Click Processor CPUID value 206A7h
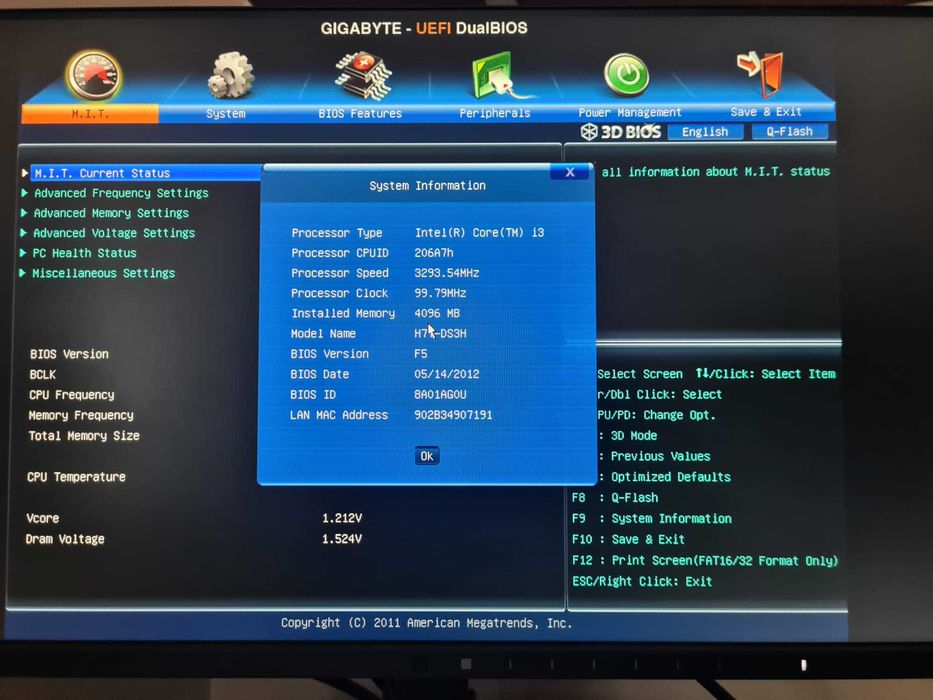This screenshot has height=700, width=933. click(x=434, y=253)
